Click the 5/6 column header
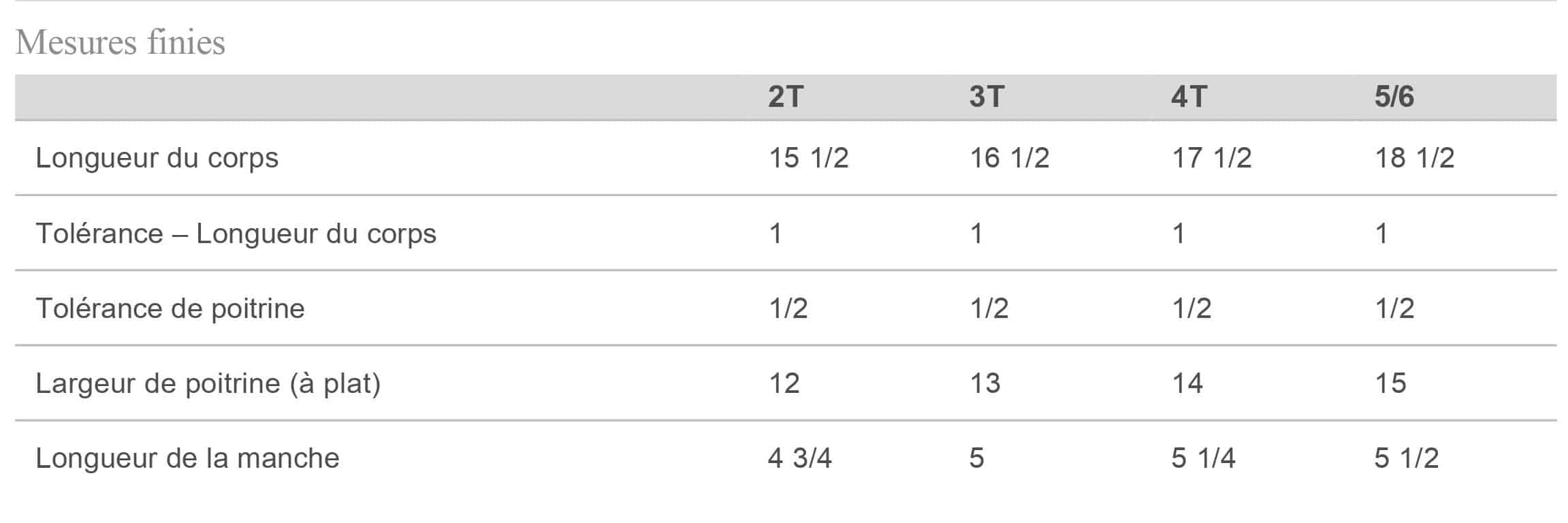This screenshot has height=523, width=1568. [x=1394, y=97]
